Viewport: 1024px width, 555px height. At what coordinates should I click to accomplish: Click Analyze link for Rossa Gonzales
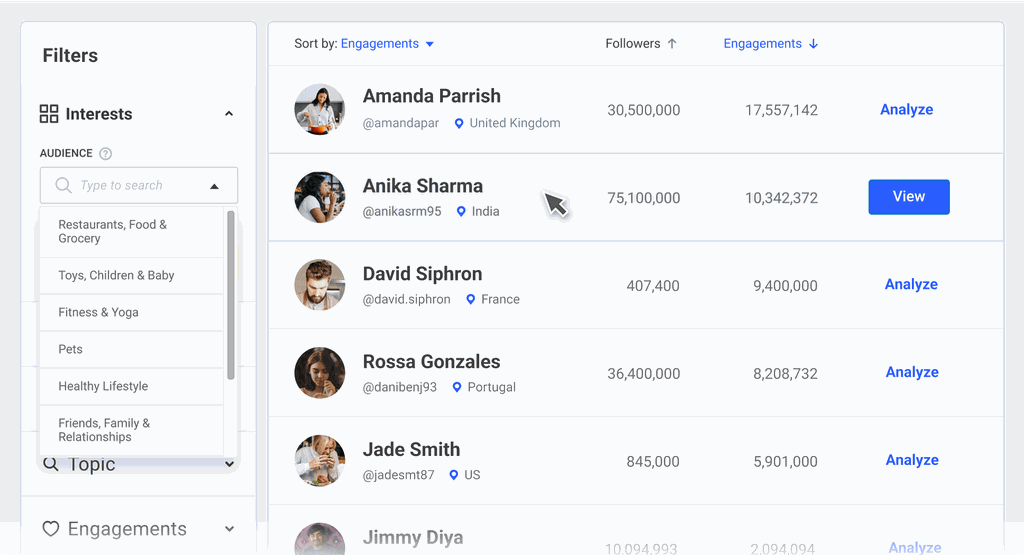click(911, 372)
